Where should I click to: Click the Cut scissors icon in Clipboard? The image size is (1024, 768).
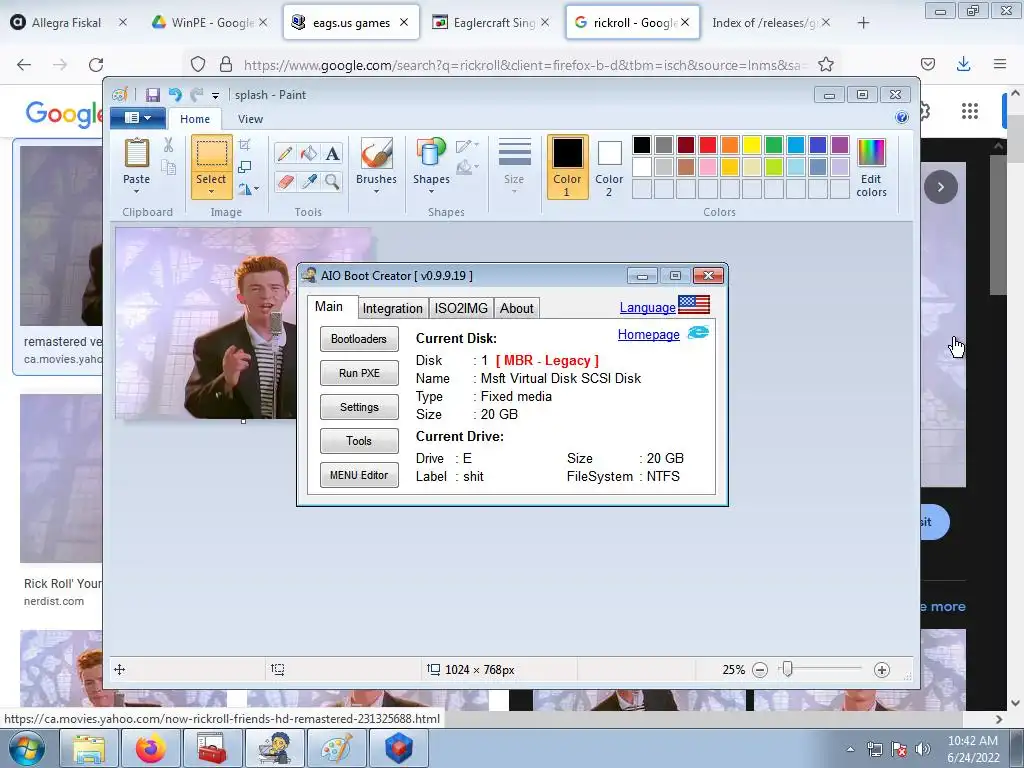(168, 145)
